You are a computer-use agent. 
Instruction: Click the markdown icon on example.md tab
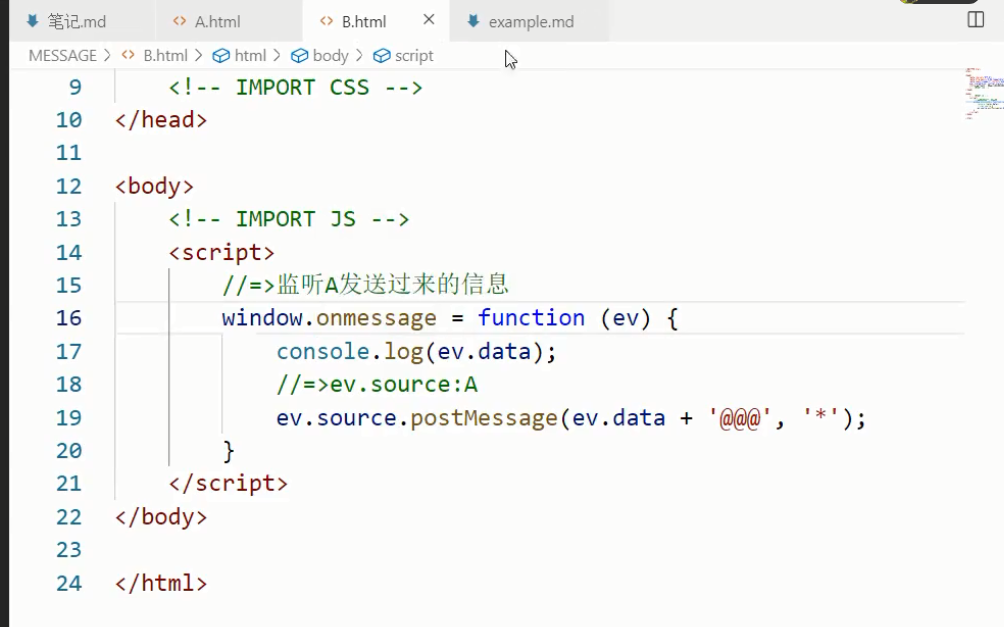click(x=473, y=21)
